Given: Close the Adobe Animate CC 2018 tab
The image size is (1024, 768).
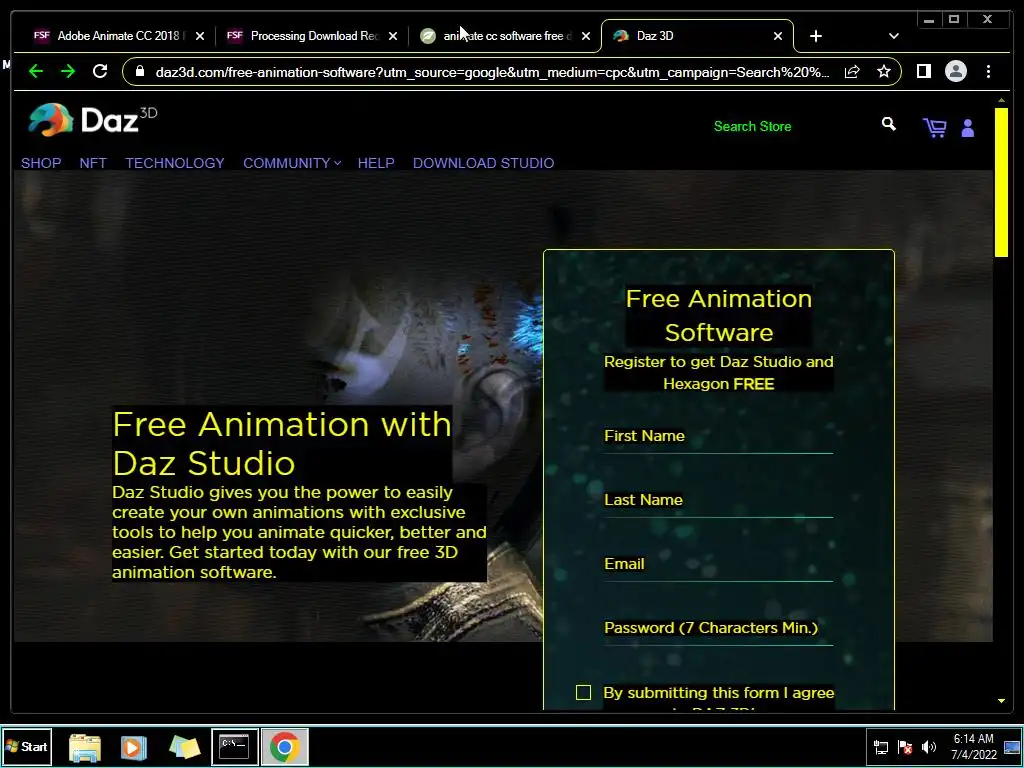Looking at the screenshot, I should (x=200, y=36).
